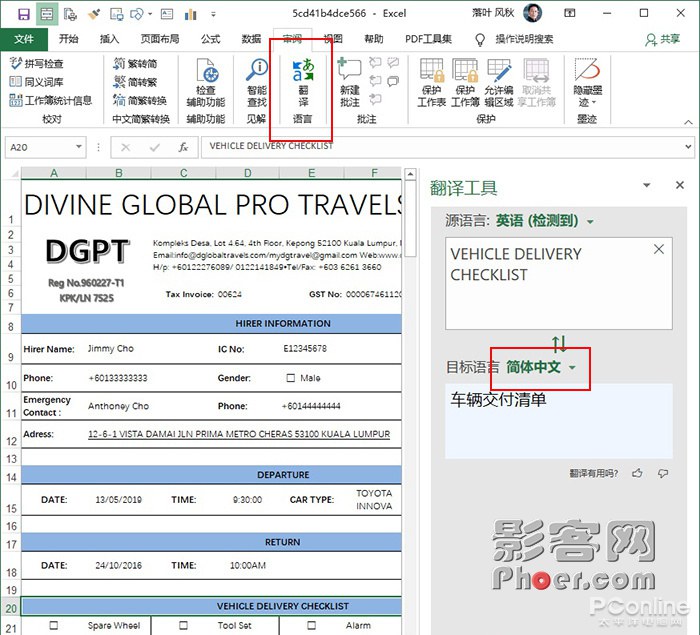Click the select-all corner of the grid

pos(12,173)
